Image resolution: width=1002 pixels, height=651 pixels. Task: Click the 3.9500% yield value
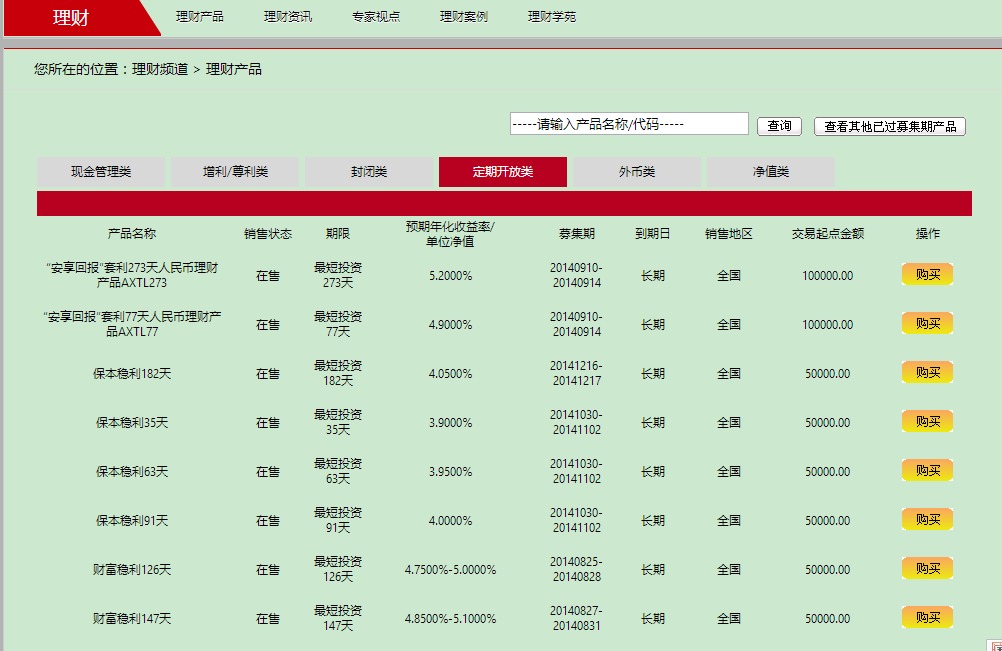450,471
